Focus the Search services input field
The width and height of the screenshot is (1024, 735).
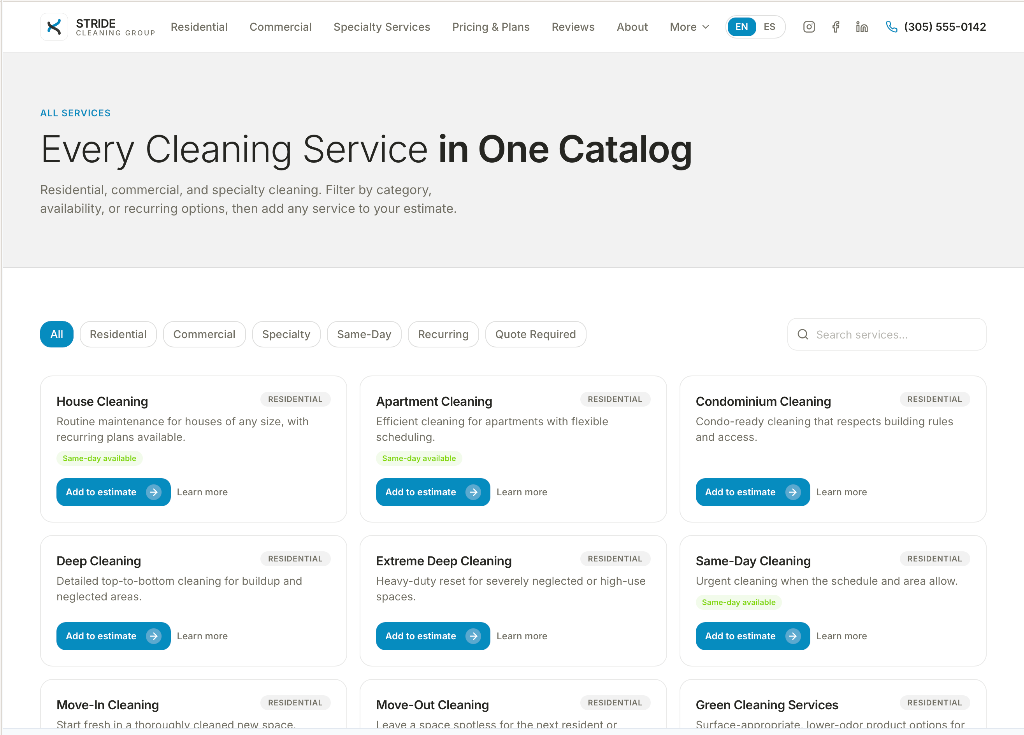point(887,335)
